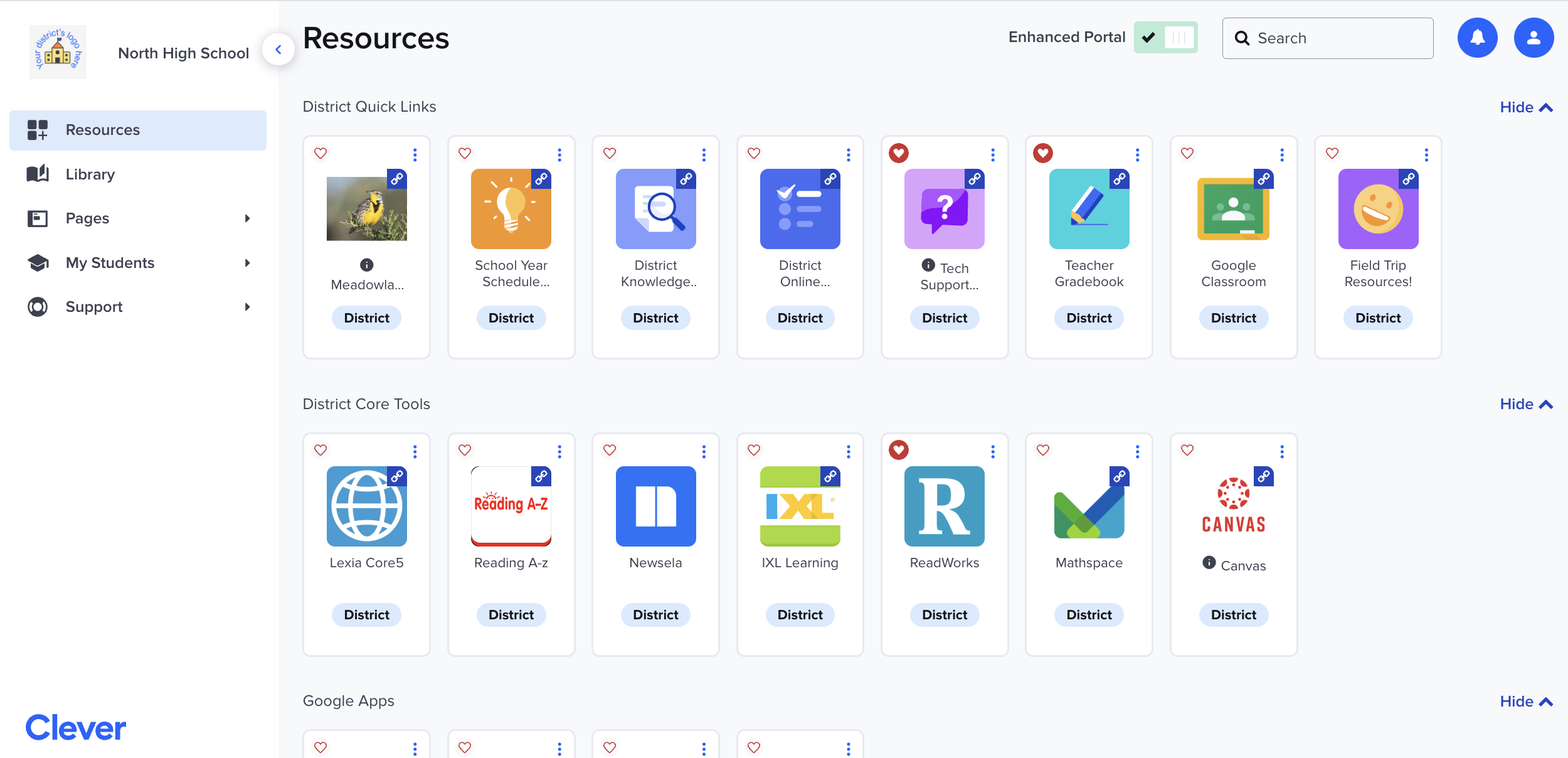This screenshot has height=758, width=1568.
Task: Launch the Google Classroom icon
Action: pyautogui.click(x=1233, y=209)
